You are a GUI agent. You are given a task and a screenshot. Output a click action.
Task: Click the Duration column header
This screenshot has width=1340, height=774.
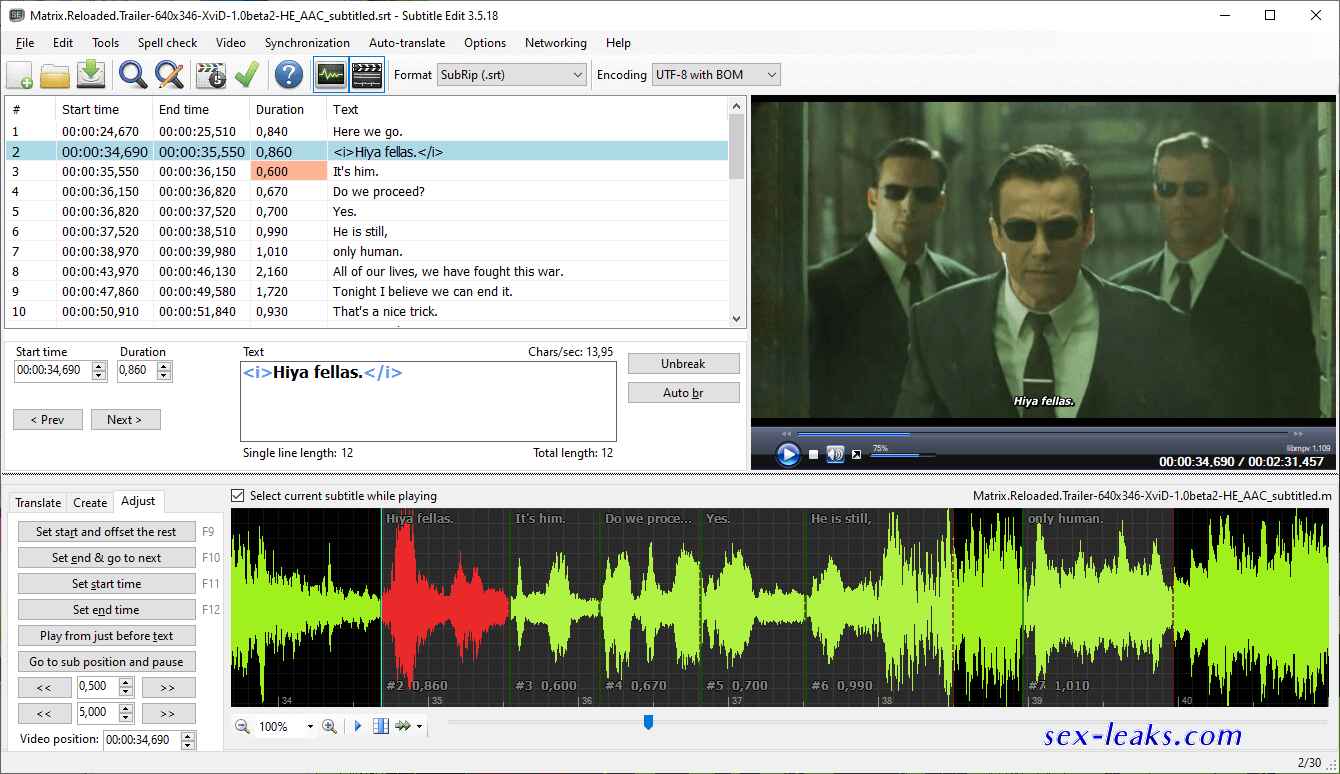point(288,110)
